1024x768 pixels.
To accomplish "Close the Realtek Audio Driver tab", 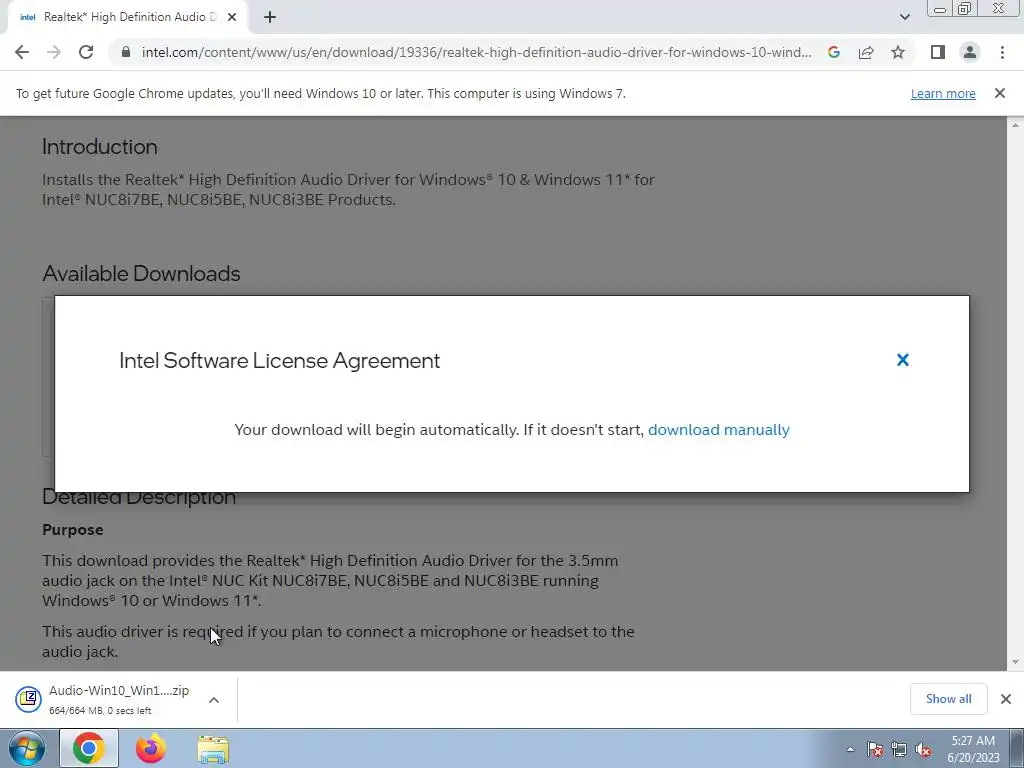I will [232, 17].
